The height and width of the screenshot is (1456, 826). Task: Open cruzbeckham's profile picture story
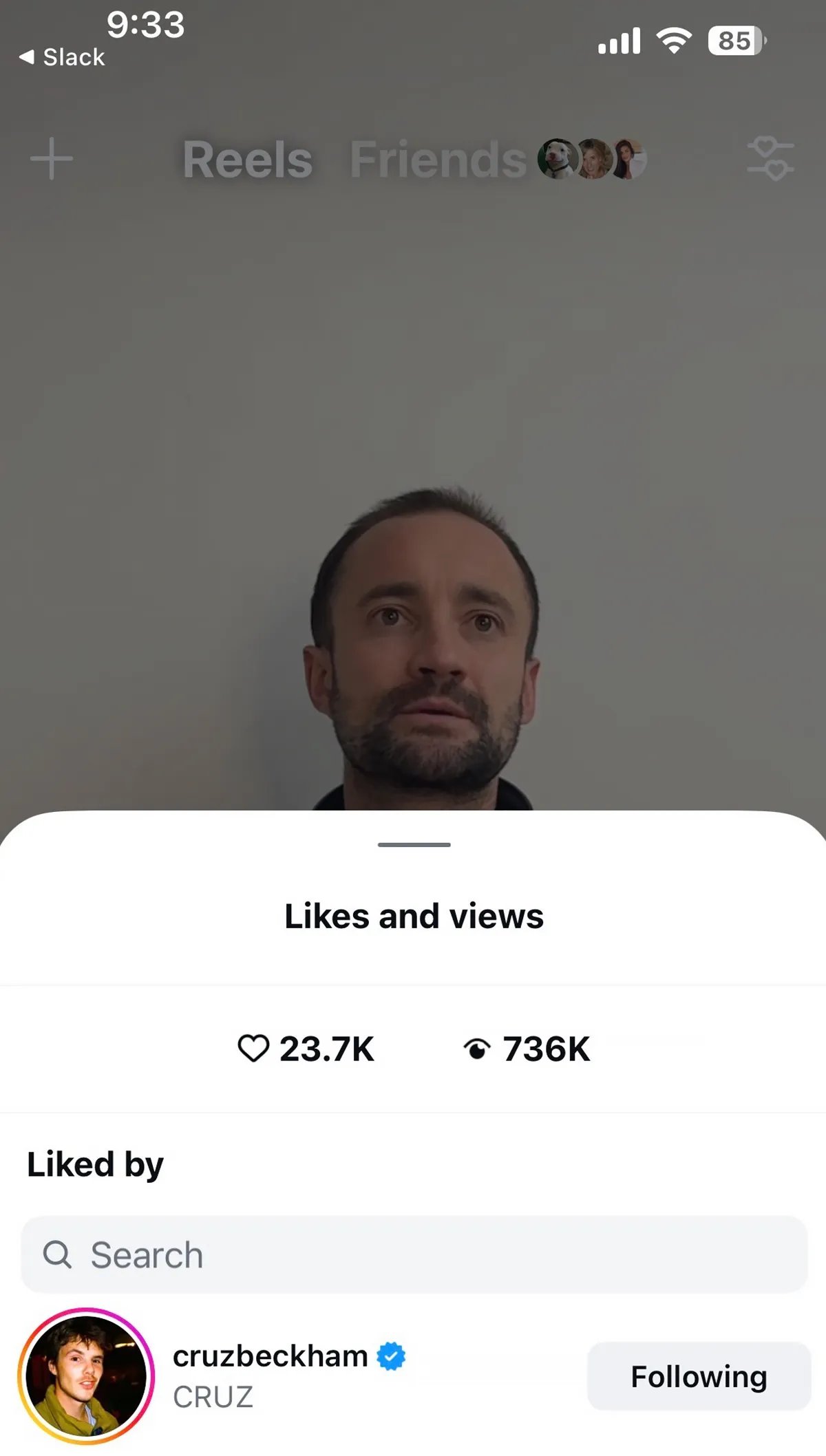pyautogui.click(x=86, y=1376)
